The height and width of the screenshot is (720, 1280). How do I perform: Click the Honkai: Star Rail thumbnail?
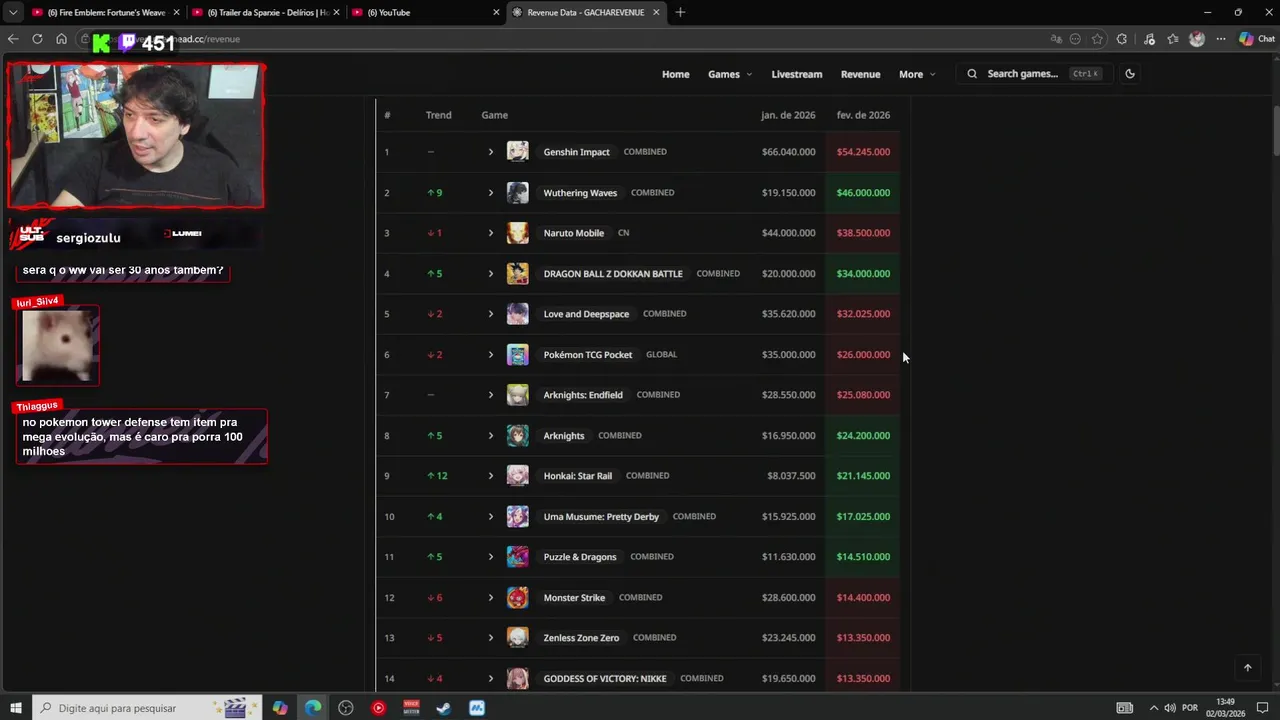click(x=517, y=476)
